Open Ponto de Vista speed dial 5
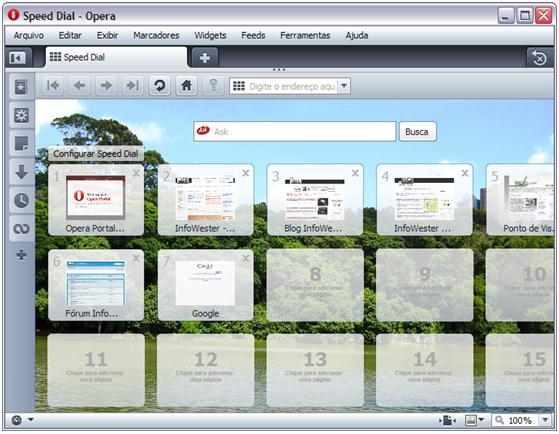Image resolution: width=559 pixels, height=434 pixels. [x=520, y=200]
